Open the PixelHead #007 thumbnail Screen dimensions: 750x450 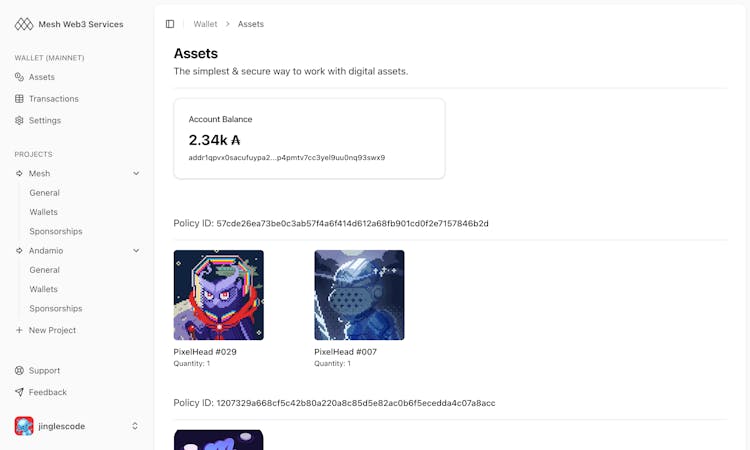[x=359, y=295]
